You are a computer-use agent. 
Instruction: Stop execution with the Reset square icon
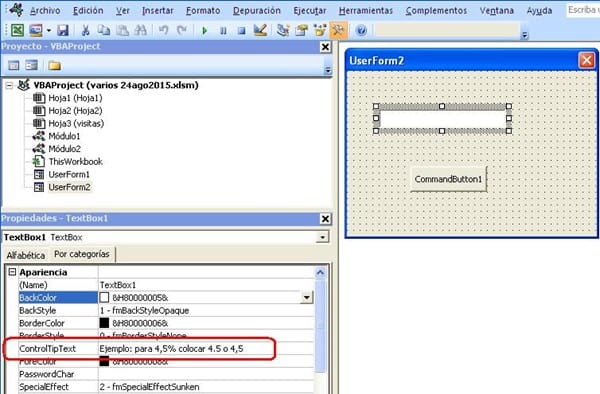(241, 31)
